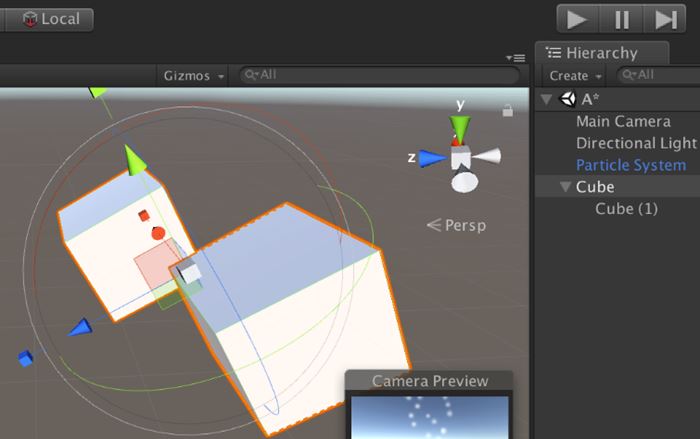Collapse the A* scene foldout arrow
This screenshot has width=700, height=439.
(x=546, y=99)
